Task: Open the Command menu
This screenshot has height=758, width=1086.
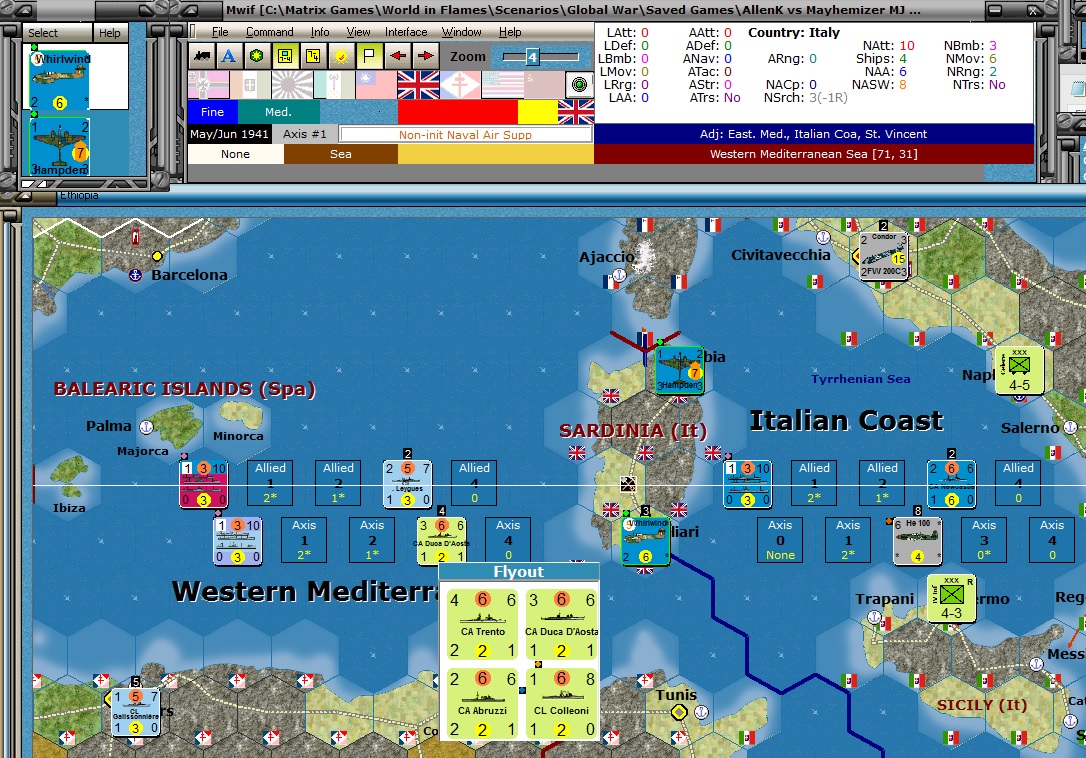Action: [269, 32]
